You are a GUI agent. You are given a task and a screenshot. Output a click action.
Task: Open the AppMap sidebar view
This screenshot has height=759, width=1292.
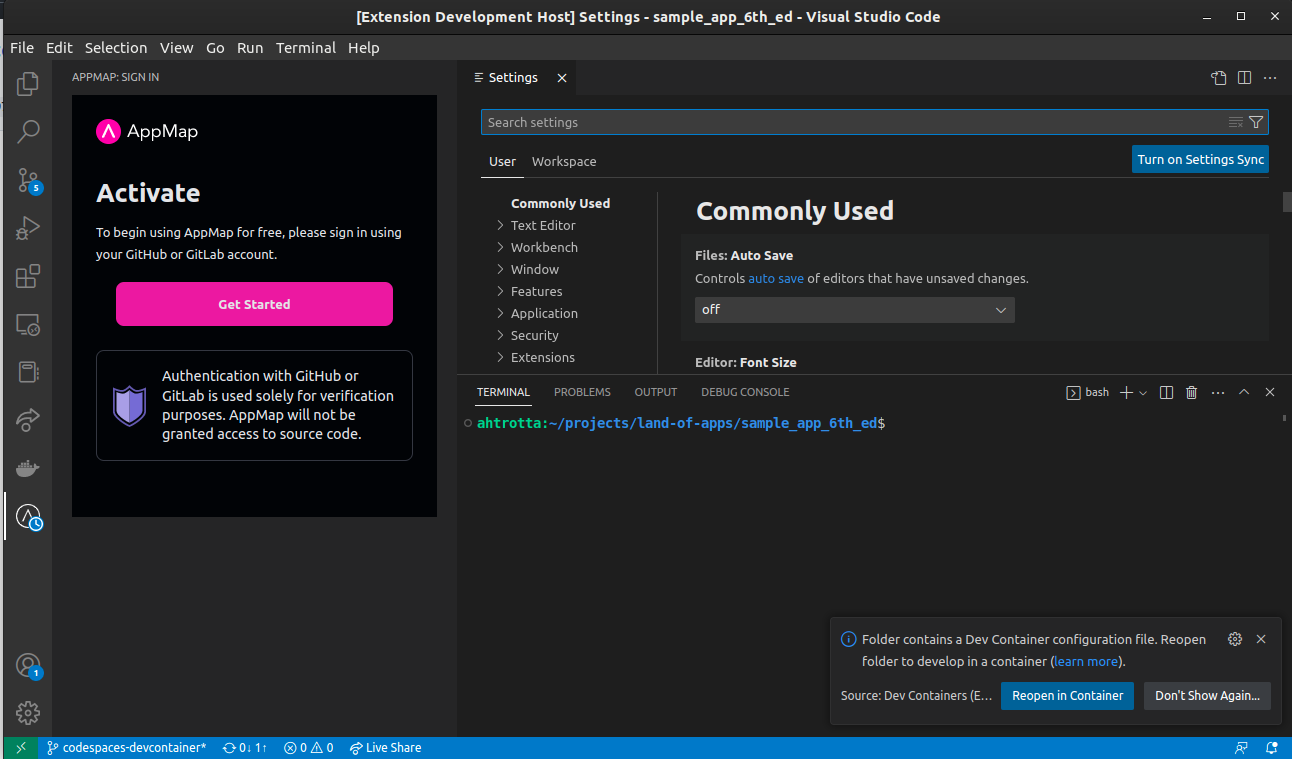click(27, 516)
